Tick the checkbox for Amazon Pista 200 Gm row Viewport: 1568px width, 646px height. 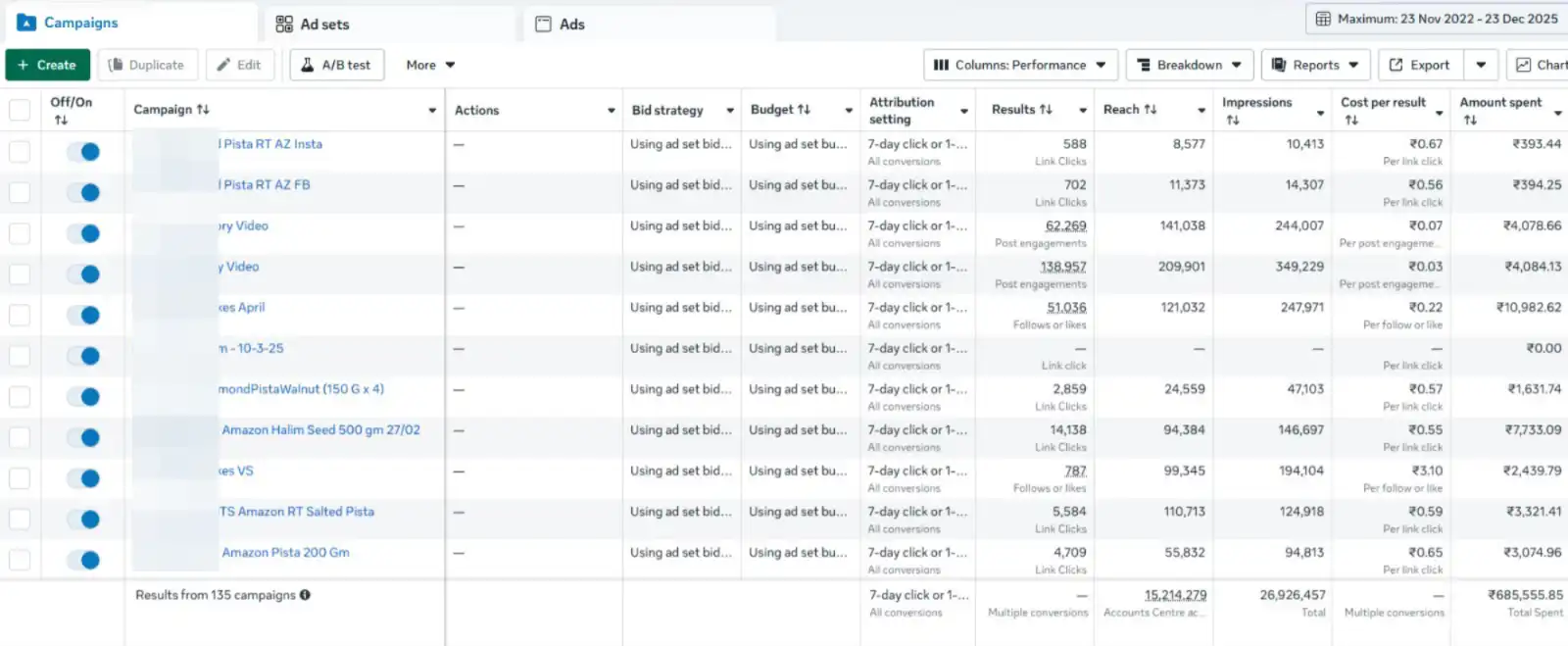[x=20, y=560]
